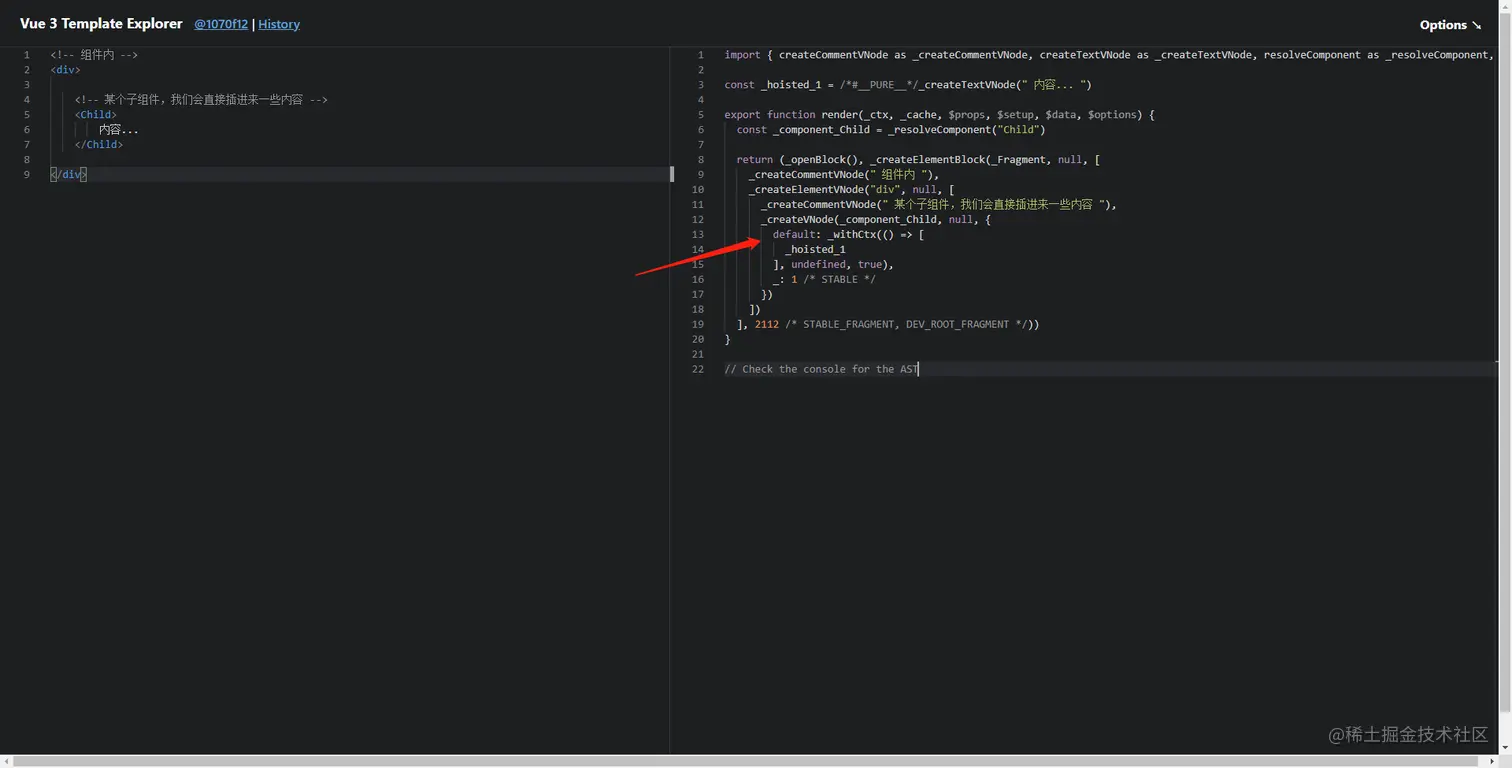Click the 'return (_openBlock()' line

click(x=918, y=160)
